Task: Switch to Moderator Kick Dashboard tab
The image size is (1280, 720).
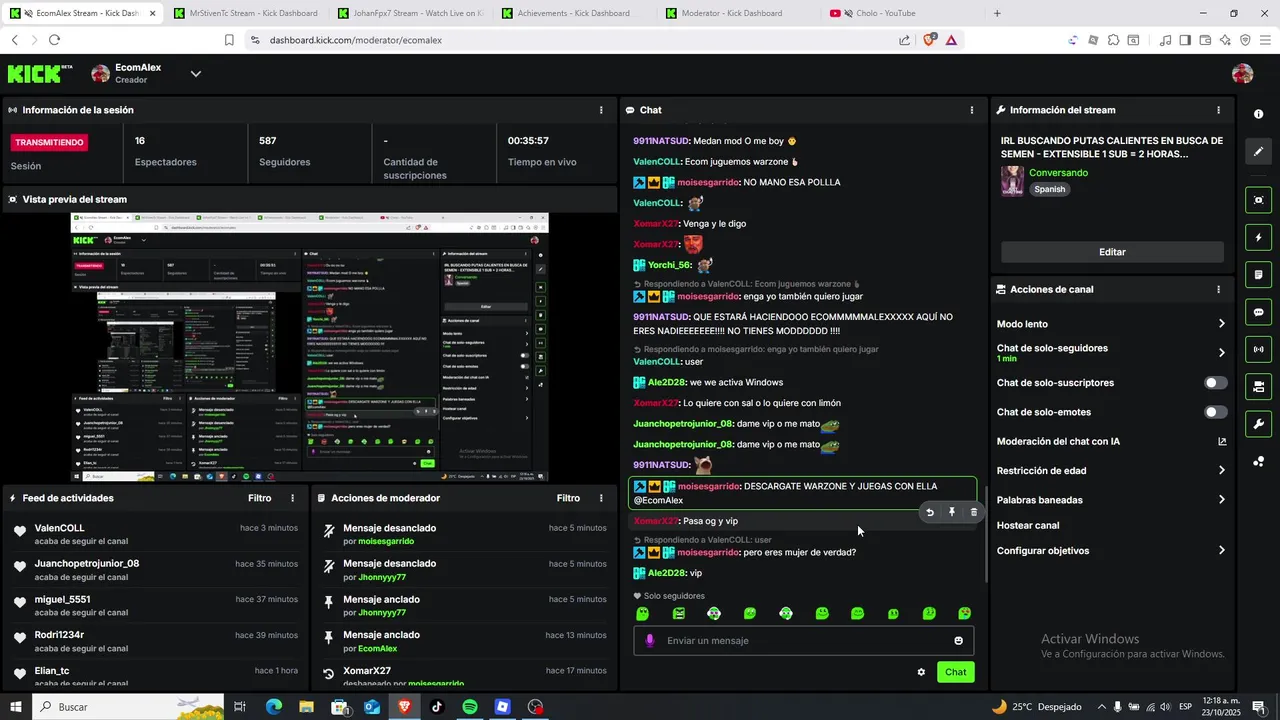Action: tap(738, 13)
